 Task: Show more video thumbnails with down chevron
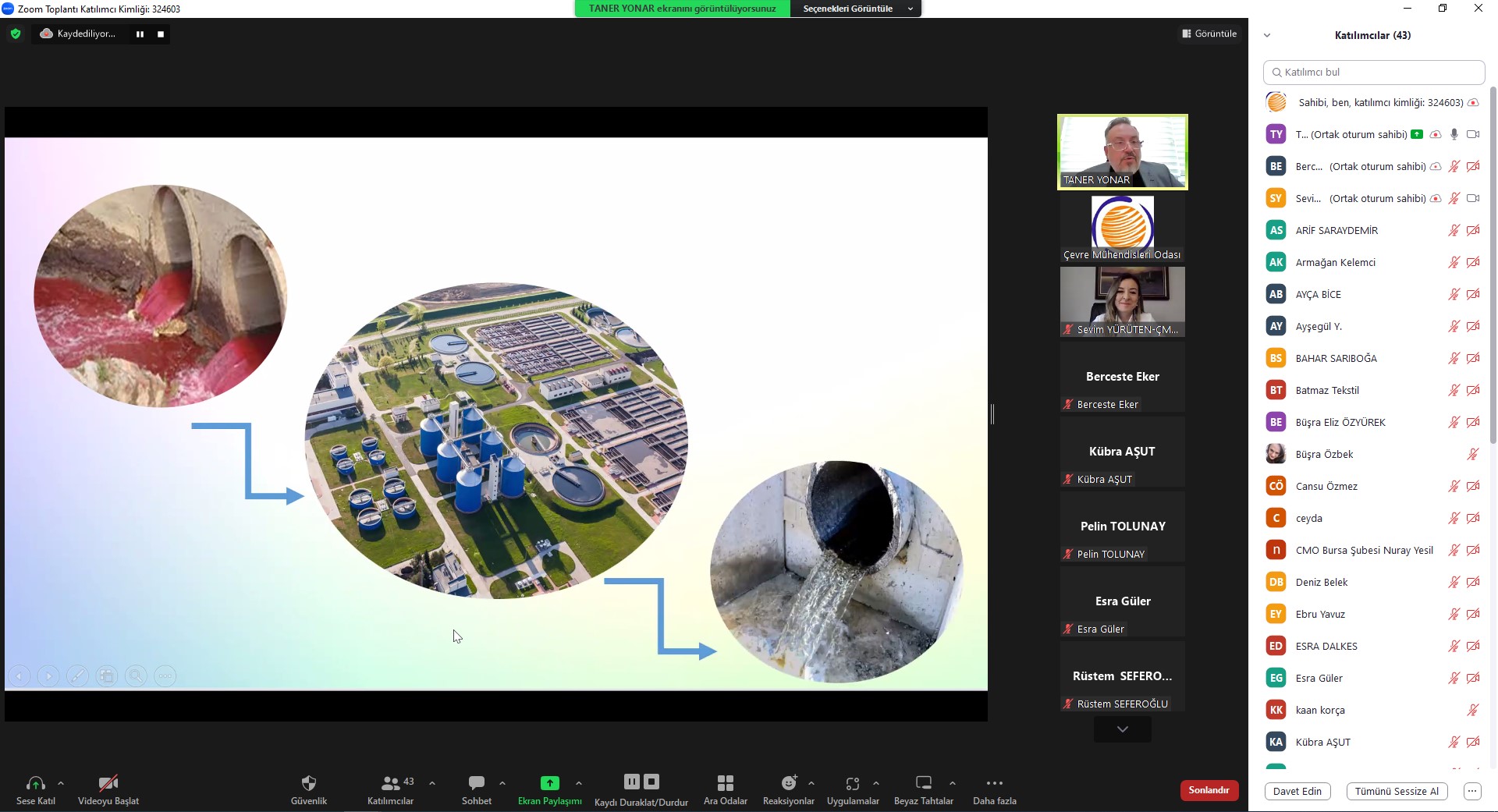(1122, 729)
